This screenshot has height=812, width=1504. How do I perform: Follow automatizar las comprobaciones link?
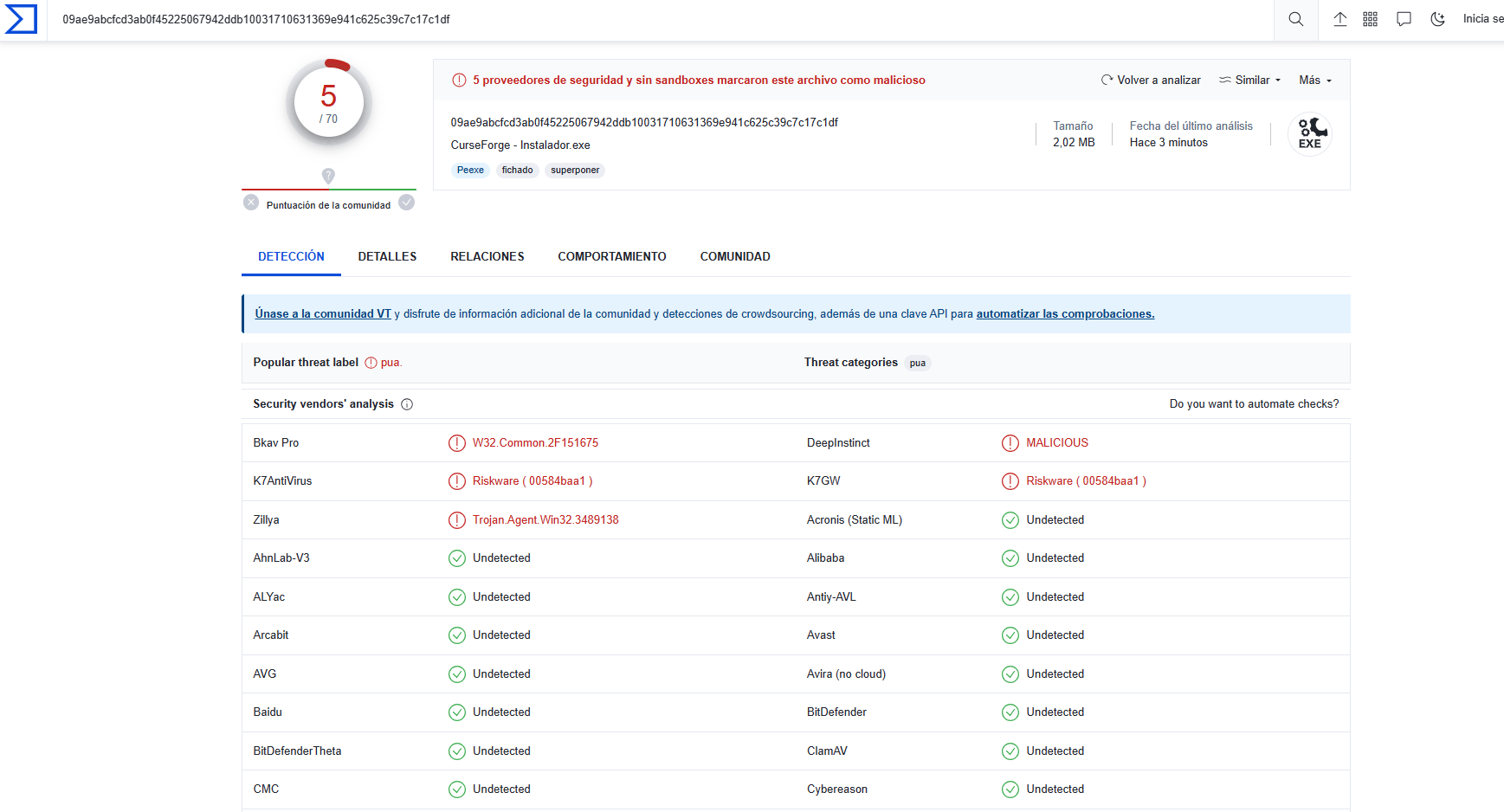click(x=1065, y=313)
